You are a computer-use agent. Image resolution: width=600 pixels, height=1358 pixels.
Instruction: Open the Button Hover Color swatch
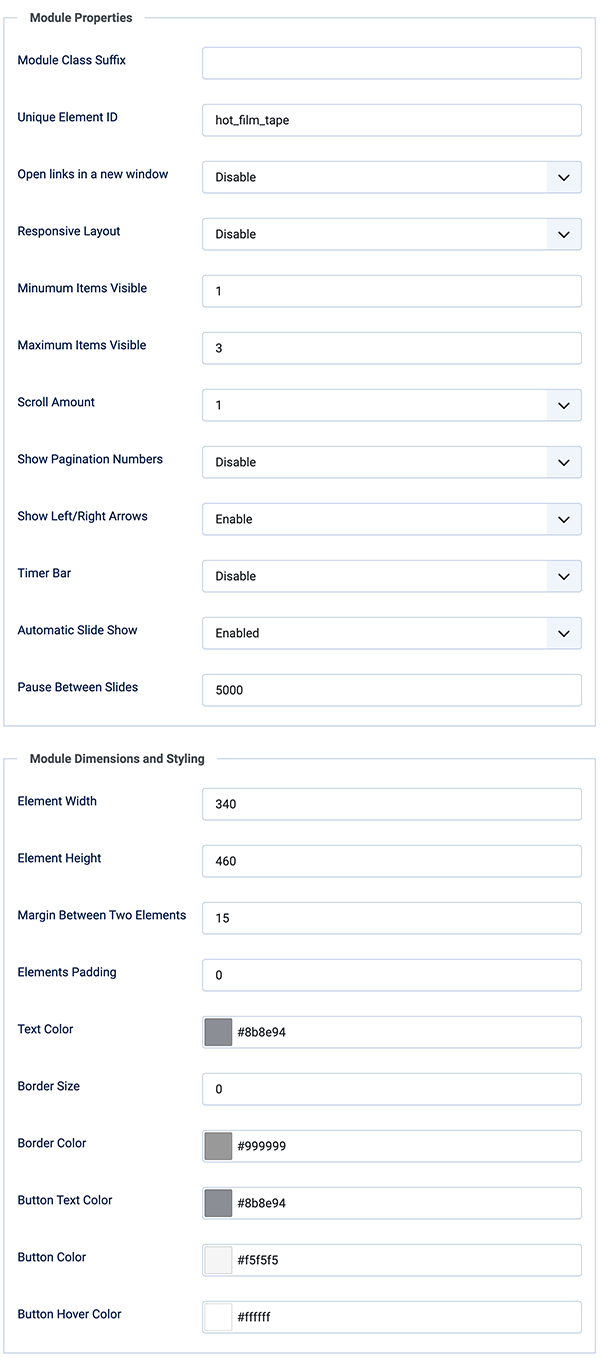(218, 1317)
